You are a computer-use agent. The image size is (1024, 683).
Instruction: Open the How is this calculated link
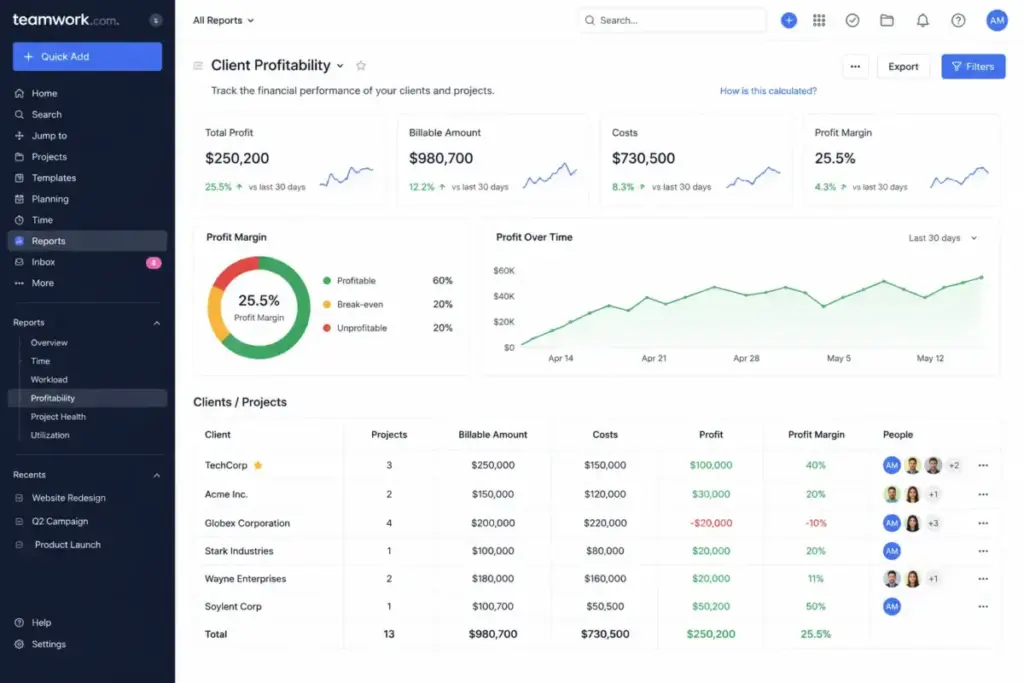pyautogui.click(x=768, y=91)
